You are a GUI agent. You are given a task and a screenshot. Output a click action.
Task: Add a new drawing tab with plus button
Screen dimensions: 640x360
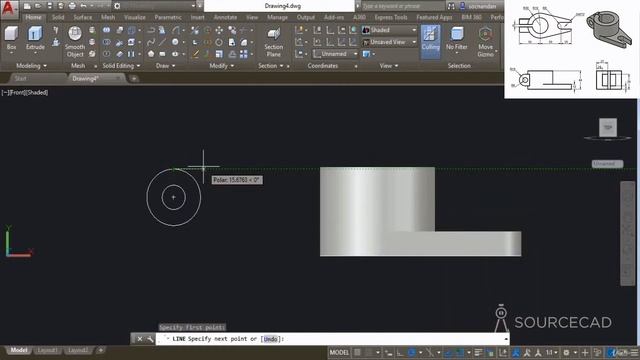pos(134,78)
